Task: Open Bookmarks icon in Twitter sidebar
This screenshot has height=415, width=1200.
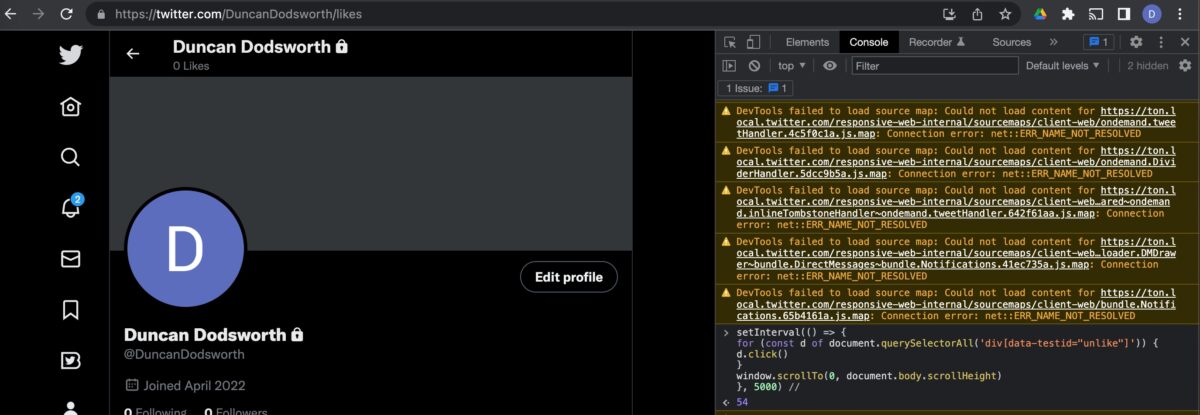Action: (x=70, y=310)
